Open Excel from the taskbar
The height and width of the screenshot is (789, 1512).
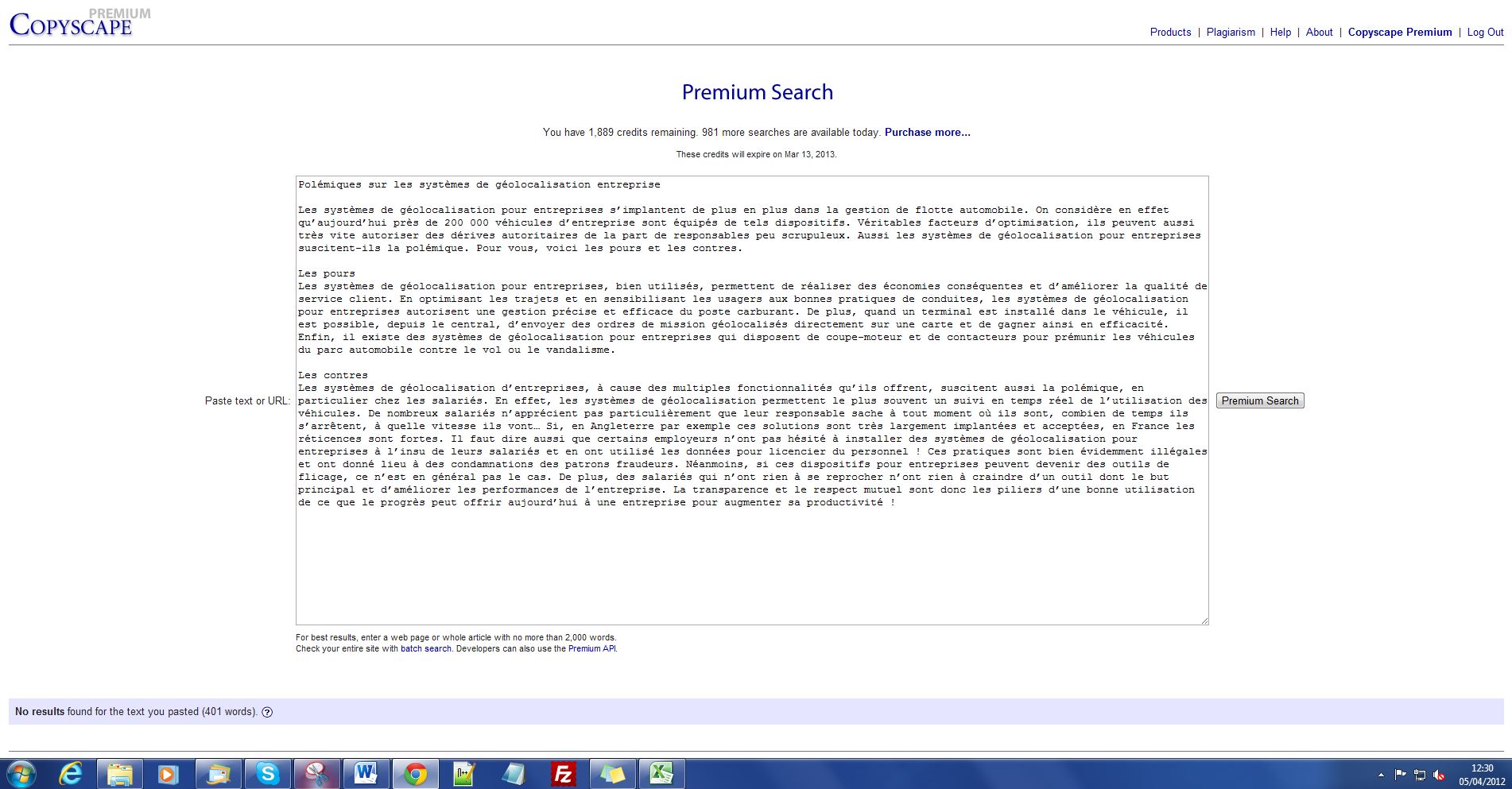pyautogui.click(x=661, y=774)
